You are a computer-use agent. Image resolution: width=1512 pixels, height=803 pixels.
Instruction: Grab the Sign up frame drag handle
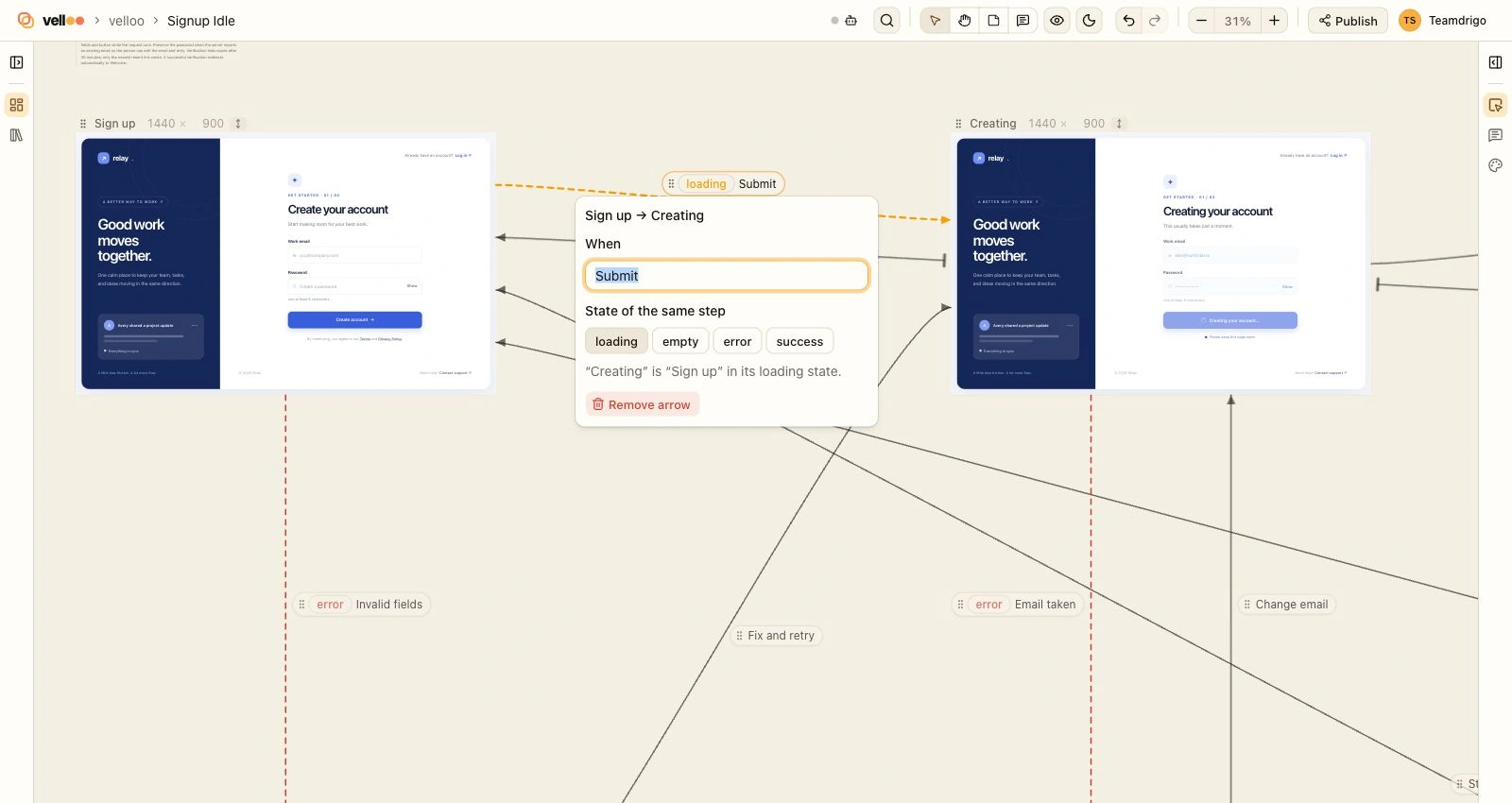pos(83,124)
